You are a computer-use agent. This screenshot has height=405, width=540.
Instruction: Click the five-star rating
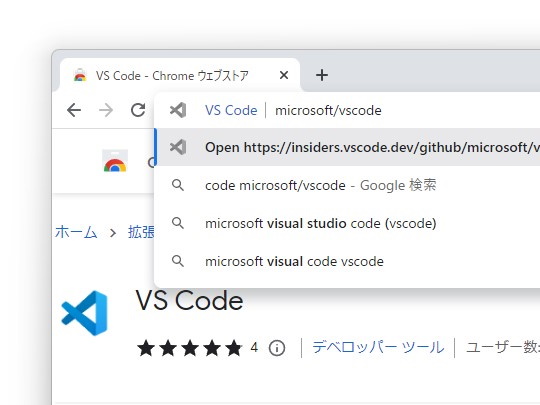(190, 348)
